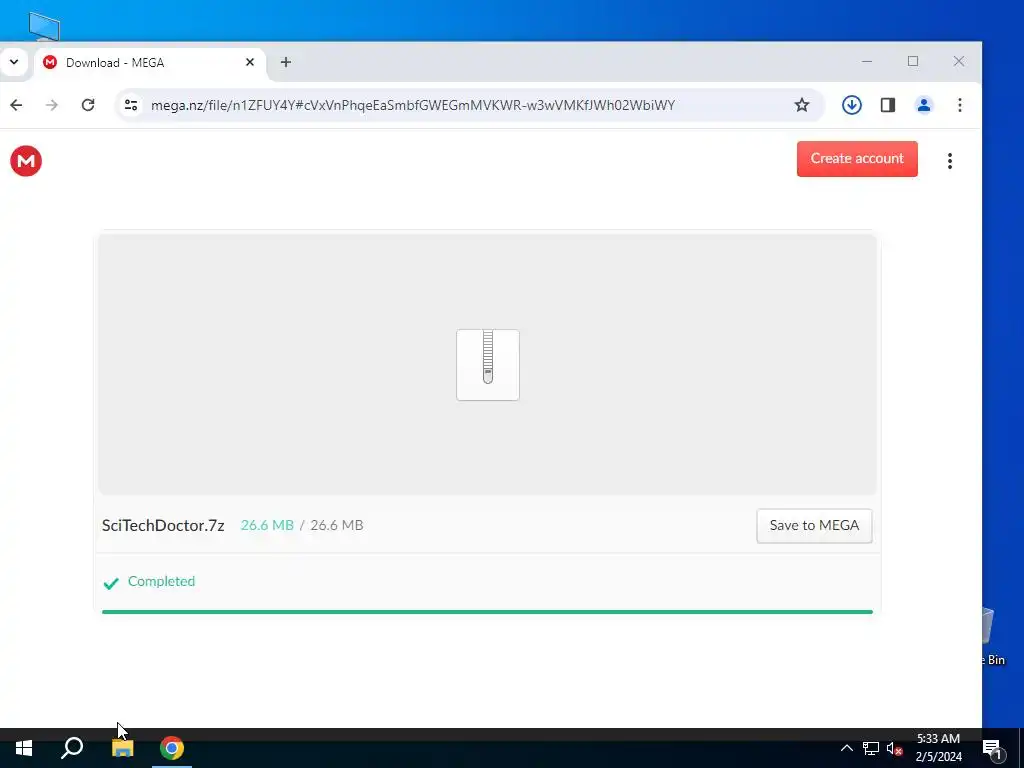Click the network tray icon

point(871,748)
